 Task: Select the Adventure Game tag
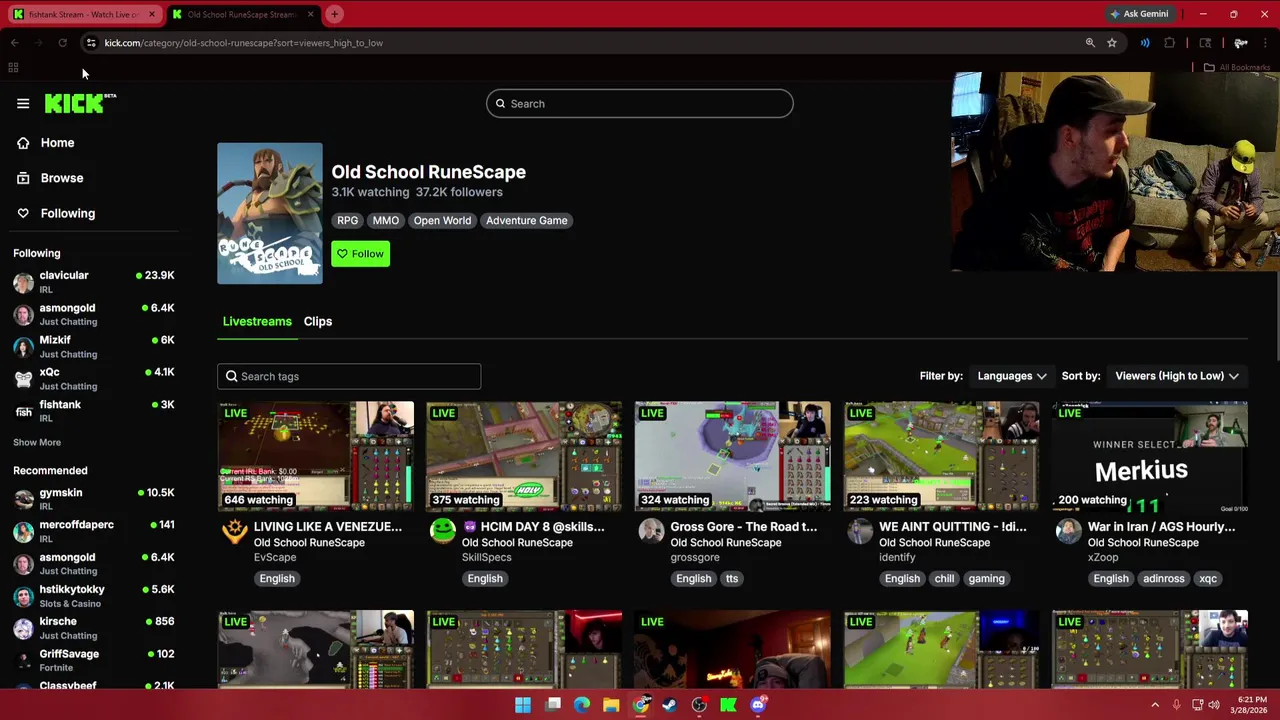pos(526,221)
